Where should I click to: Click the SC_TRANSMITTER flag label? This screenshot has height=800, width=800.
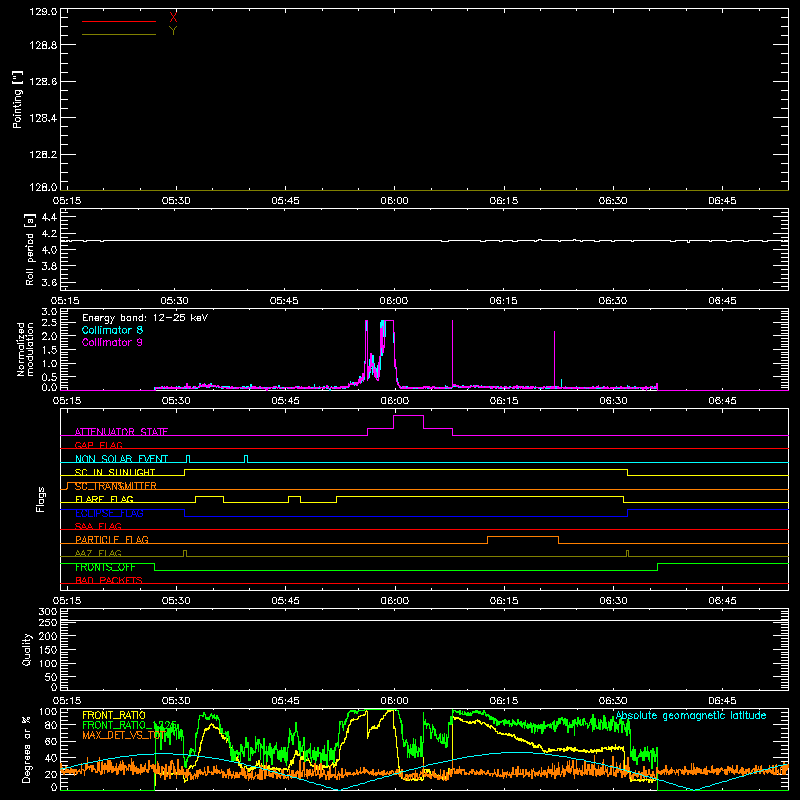pos(115,486)
